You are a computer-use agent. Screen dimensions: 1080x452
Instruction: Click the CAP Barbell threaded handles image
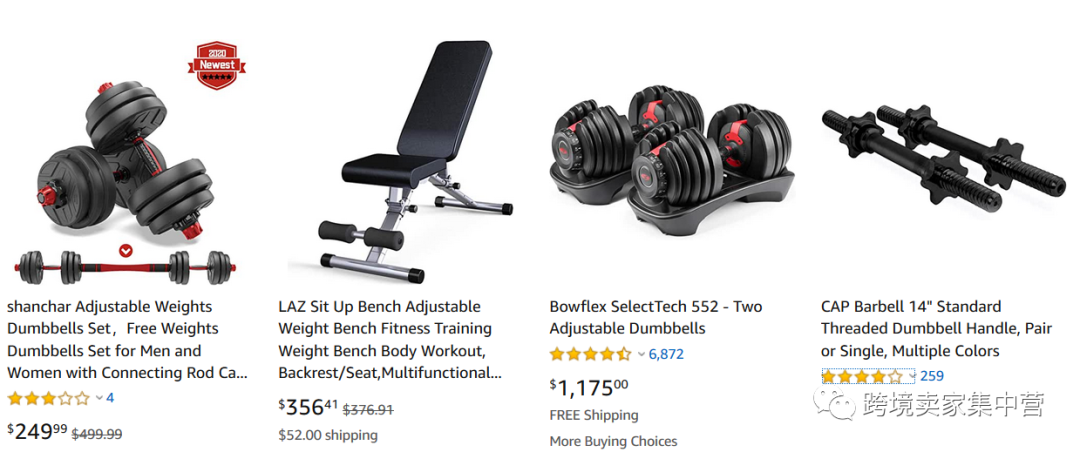pyautogui.click(x=944, y=157)
